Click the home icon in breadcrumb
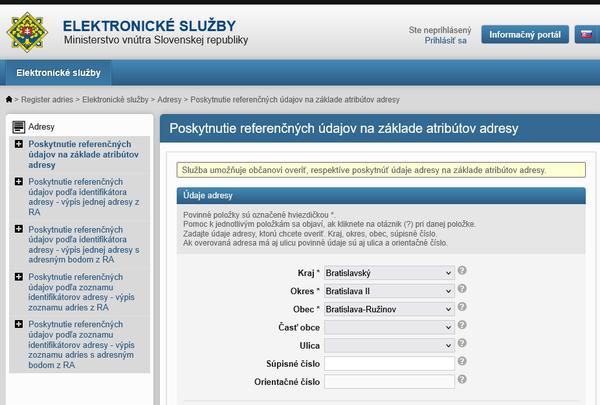 coord(9,101)
